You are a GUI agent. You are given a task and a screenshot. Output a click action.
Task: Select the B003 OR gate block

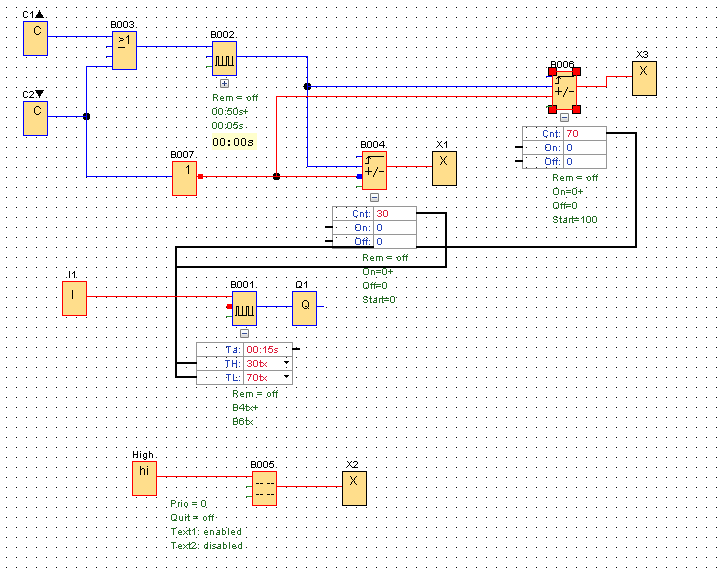pos(124,52)
